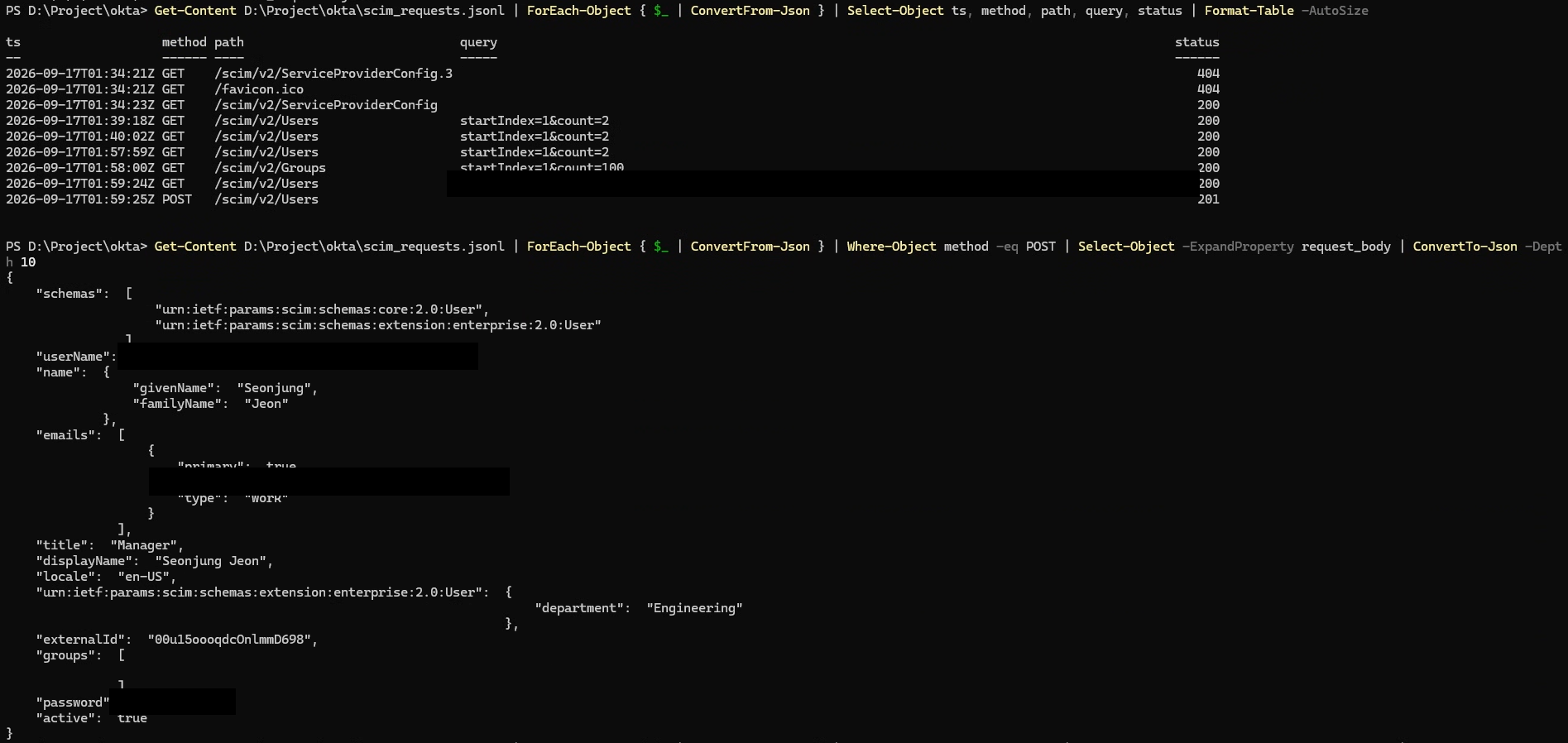Click the first 404 status value
The width and height of the screenshot is (1568, 743).
click(1208, 74)
